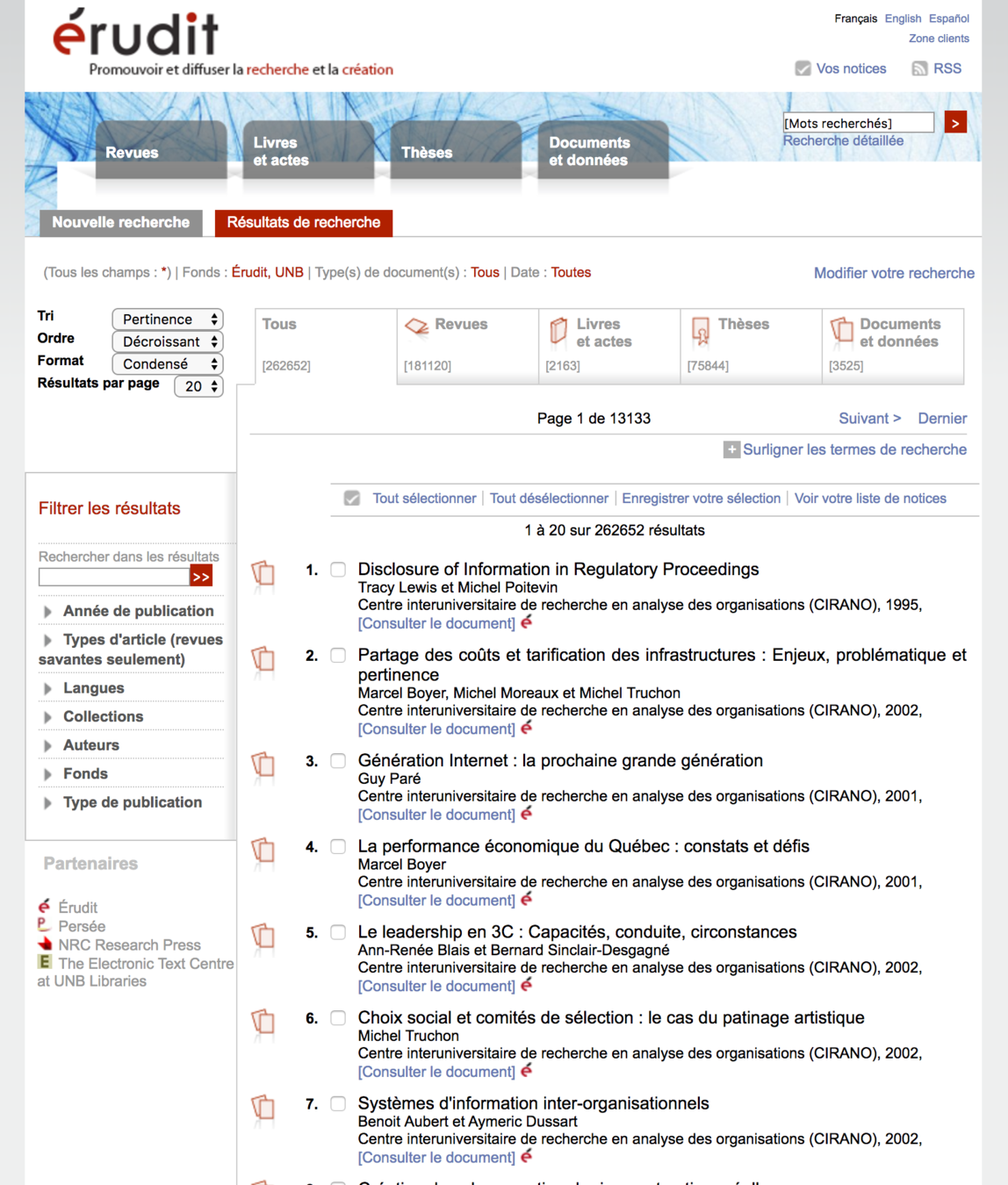The image size is (1008, 1185).
Task: Click Érudit icon after result 2 link
Action: pos(527,728)
